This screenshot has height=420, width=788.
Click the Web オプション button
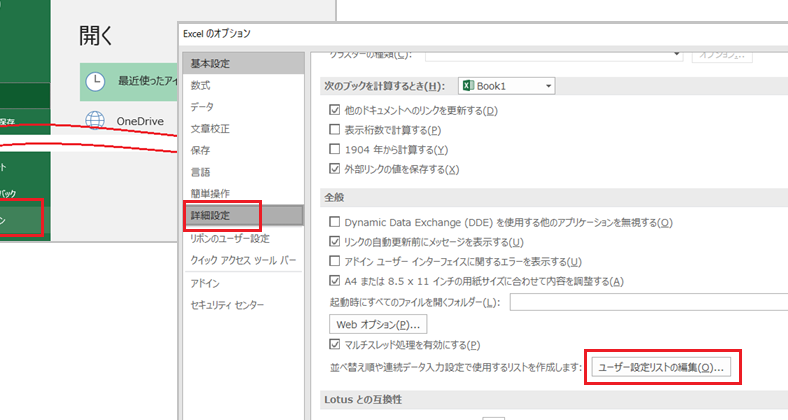[x=378, y=325]
